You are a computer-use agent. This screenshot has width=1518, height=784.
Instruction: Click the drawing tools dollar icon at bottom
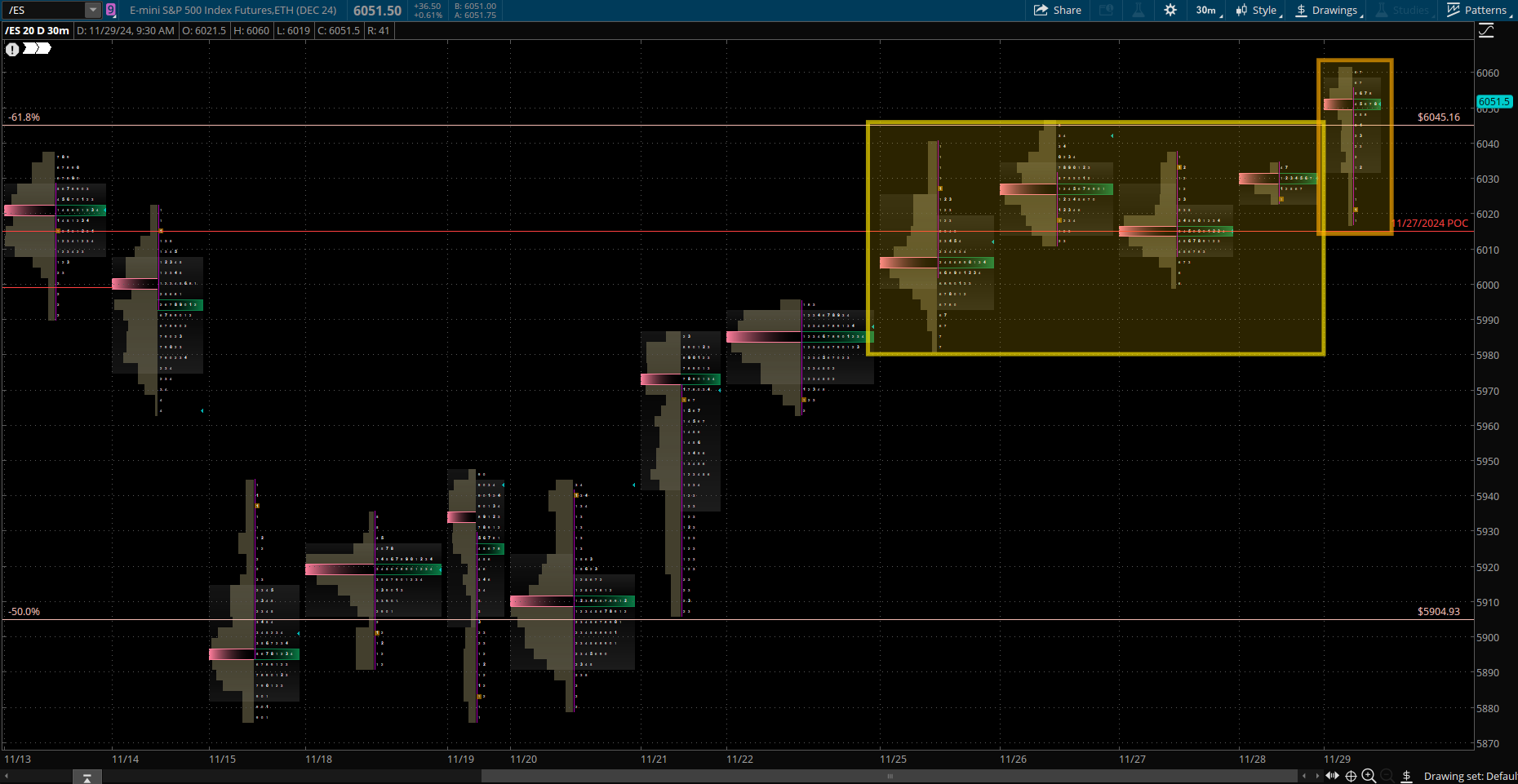click(1407, 776)
